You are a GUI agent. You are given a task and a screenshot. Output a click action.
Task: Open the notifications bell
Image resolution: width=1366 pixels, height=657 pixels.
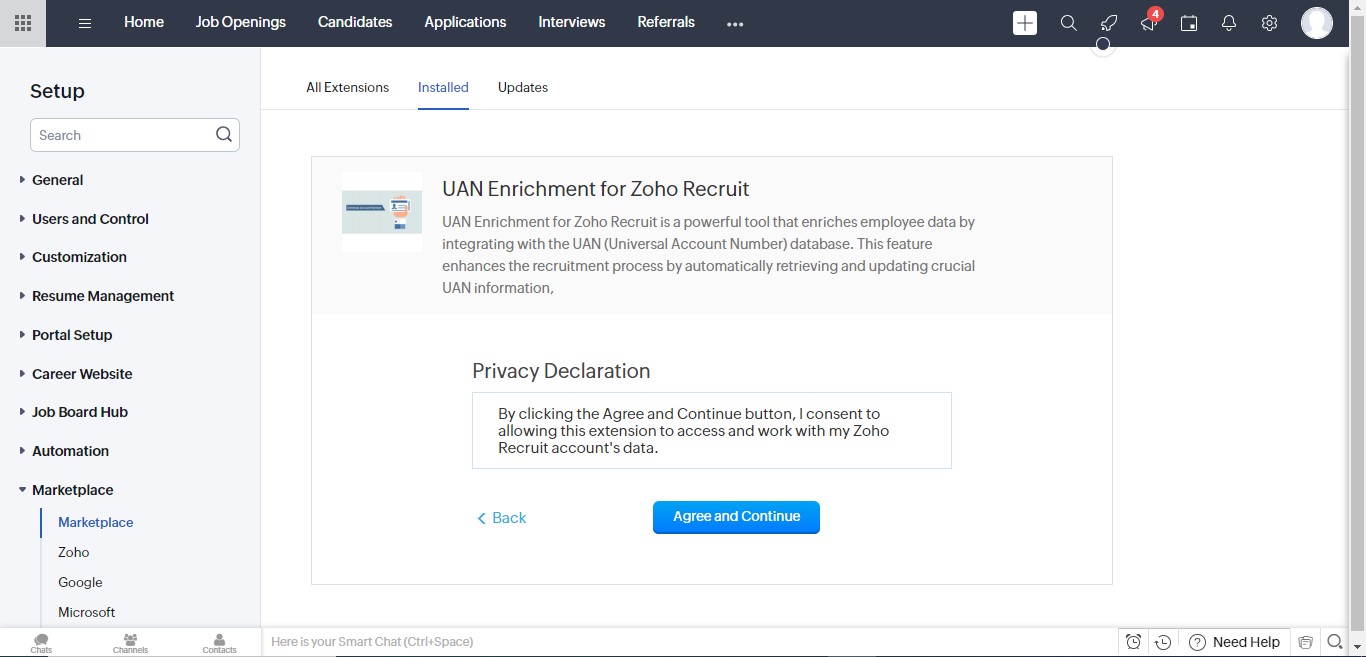click(1229, 23)
